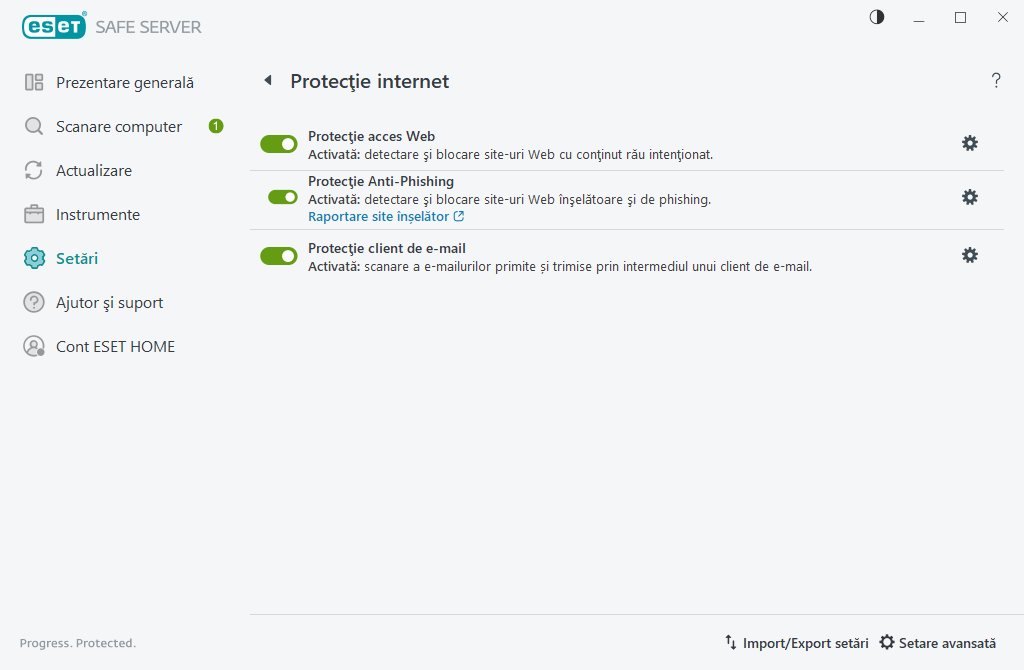Viewport: 1024px width, 670px height.
Task: Open settings gear for Protecţie client de e-mail
Action: pyautogui.click(x=969, y=255)
